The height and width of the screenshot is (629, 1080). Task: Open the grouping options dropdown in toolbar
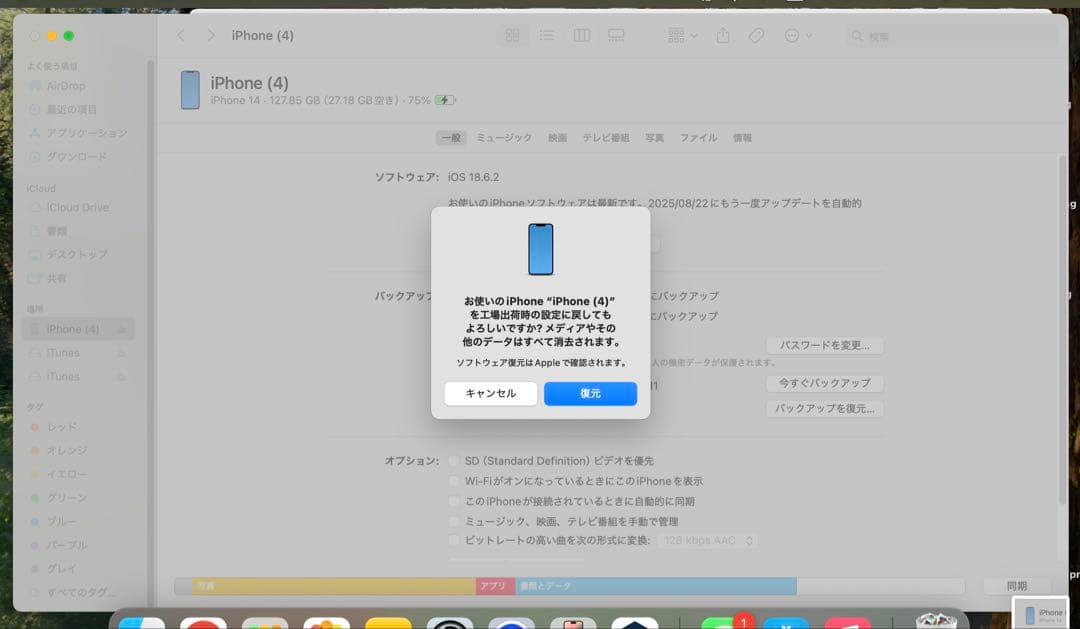(681, 35)
